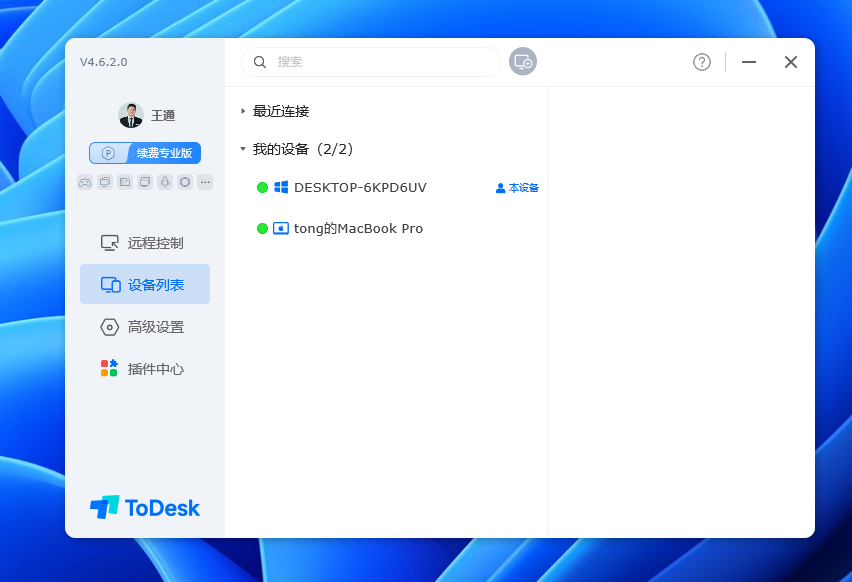Select 设备列表 in the sidebar
This screenshot has width=852, height=582.
point(145,284)
